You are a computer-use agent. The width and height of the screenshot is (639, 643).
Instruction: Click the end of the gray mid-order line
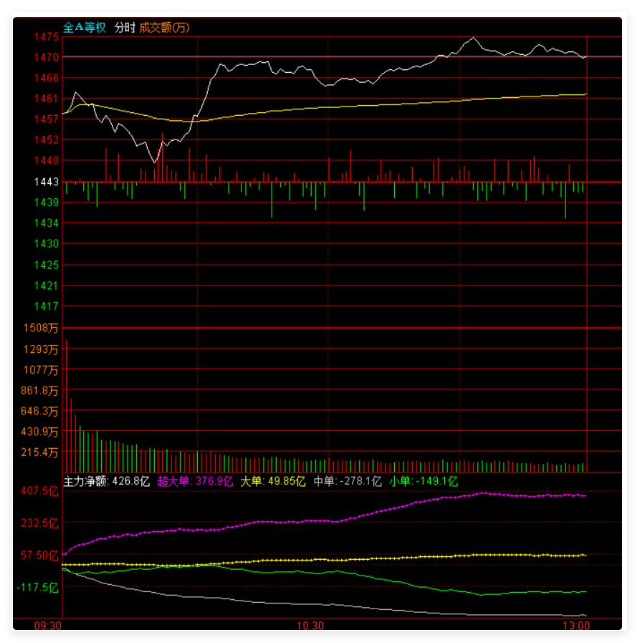click(584, 615)
